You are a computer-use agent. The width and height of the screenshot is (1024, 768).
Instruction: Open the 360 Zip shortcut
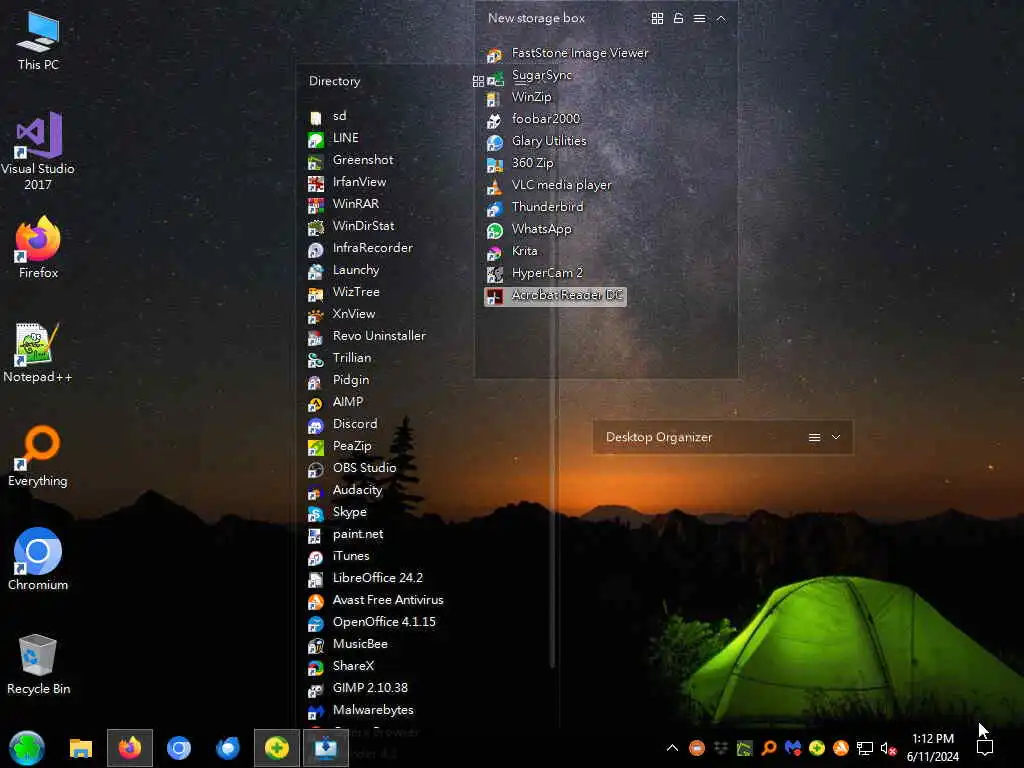coord(520,163)
